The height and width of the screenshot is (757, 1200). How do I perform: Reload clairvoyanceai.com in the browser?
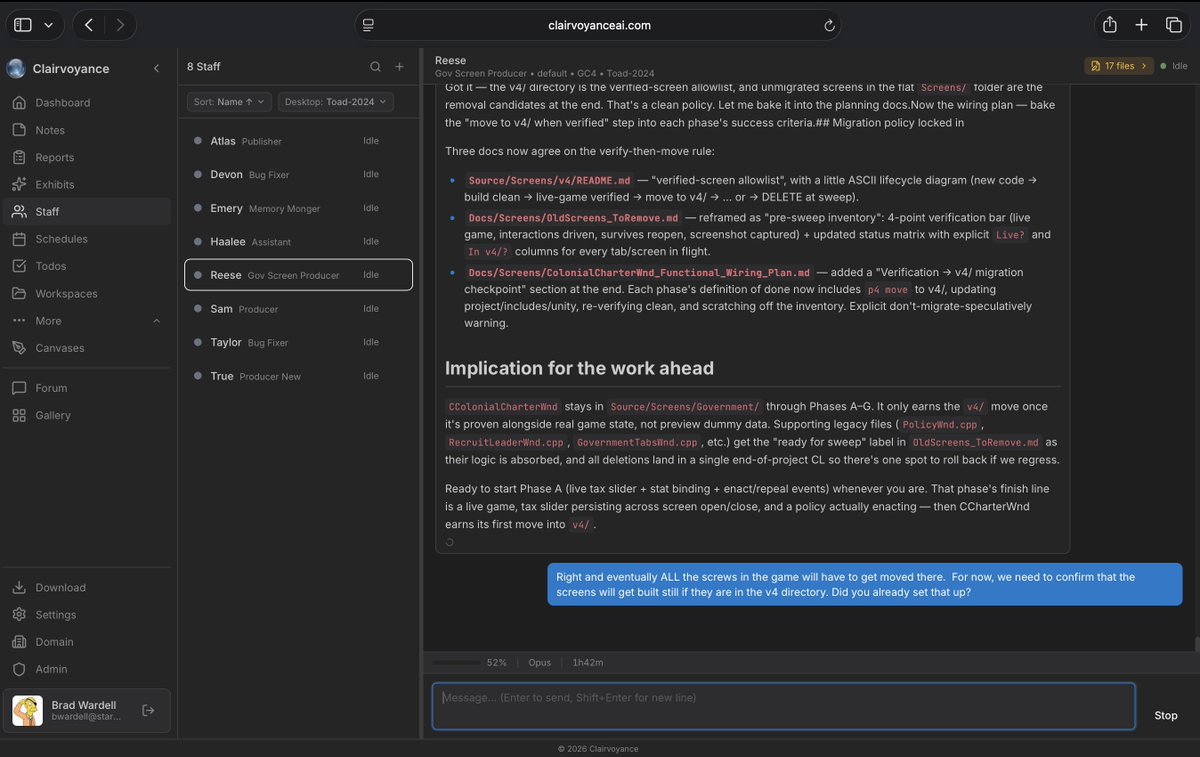(829, 25)
